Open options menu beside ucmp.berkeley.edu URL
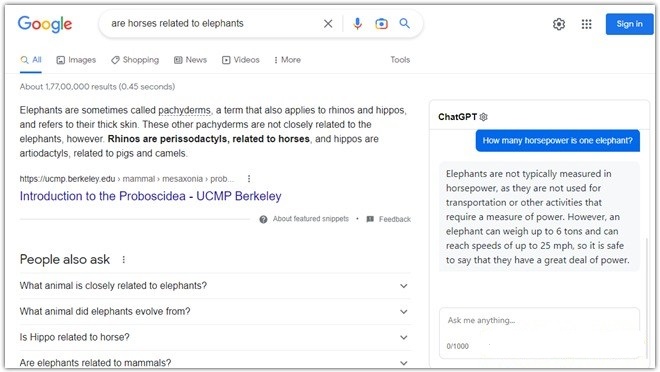Viewport: 660px width, 372px height. [249, 179]
